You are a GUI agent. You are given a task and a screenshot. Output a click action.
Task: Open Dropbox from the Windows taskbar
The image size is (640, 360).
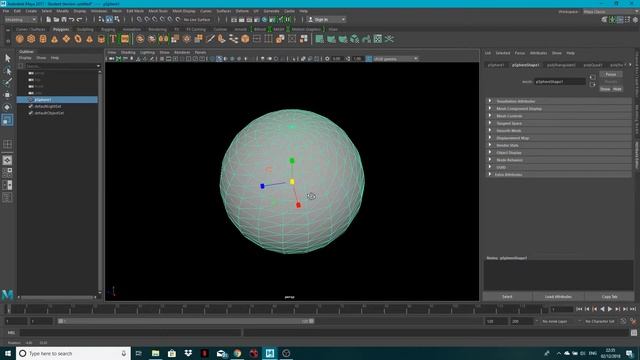188,353
